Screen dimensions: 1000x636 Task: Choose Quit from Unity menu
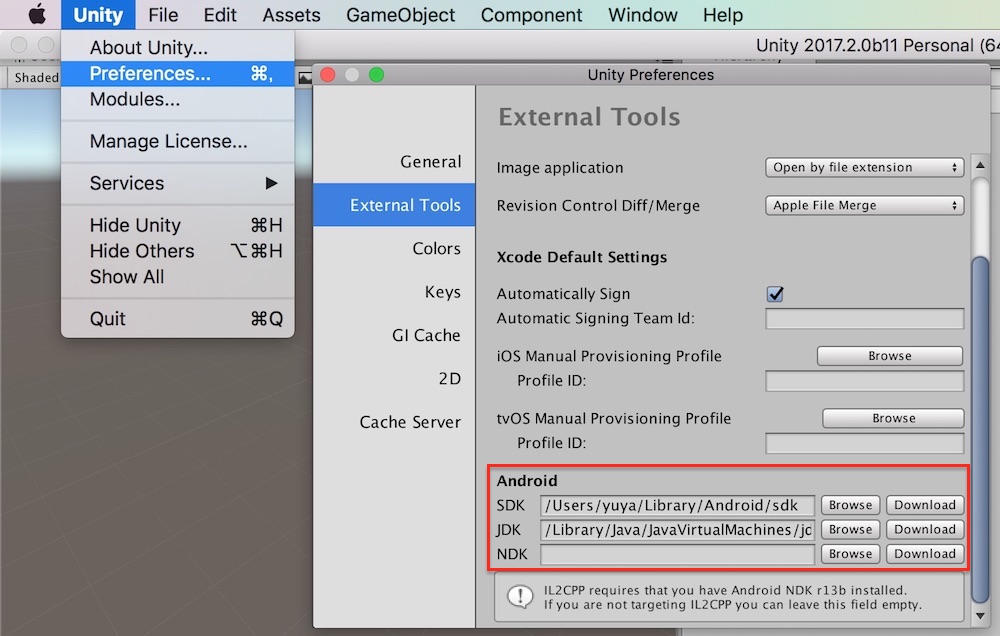tap(178, 318)
